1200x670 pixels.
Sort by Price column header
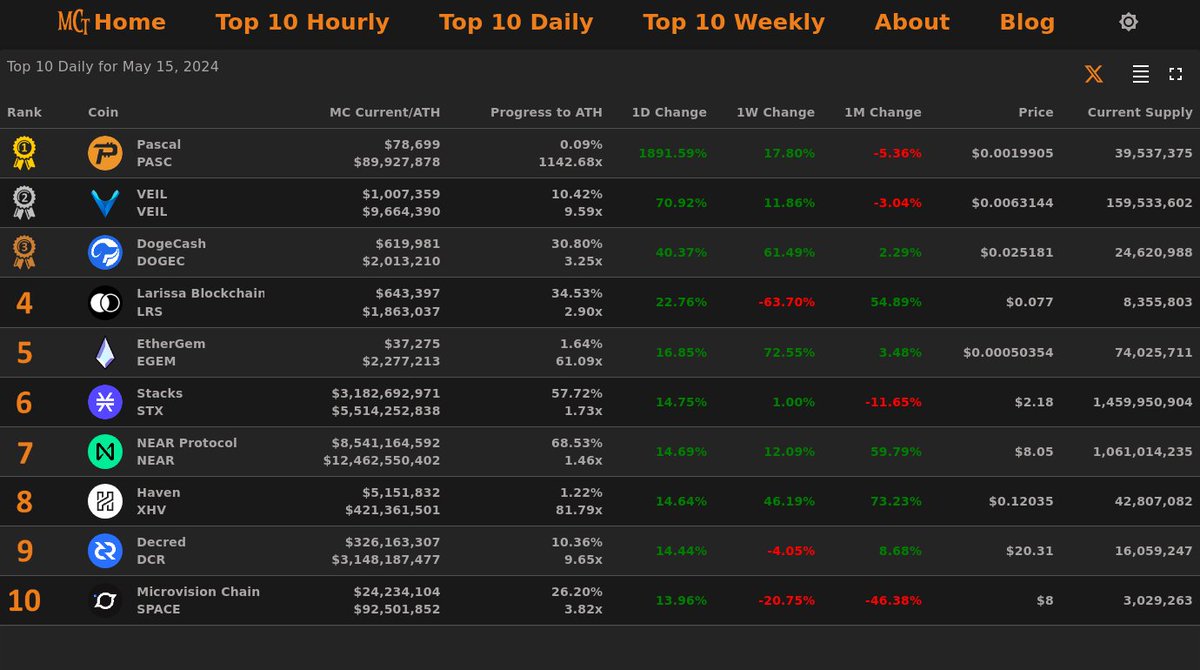click(1036, 112)
